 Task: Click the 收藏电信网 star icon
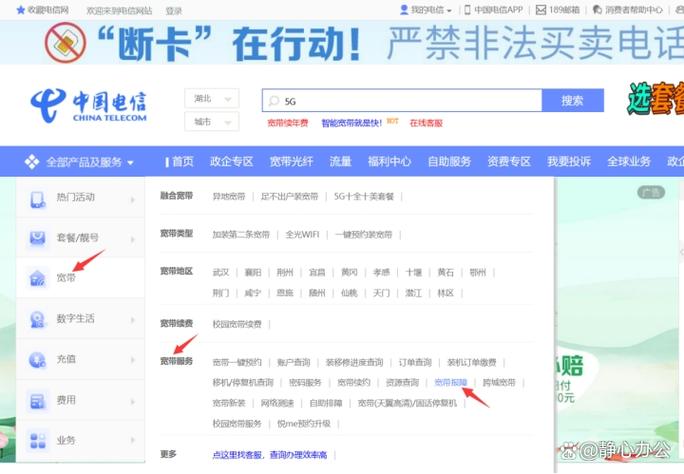tap(20, 10)
